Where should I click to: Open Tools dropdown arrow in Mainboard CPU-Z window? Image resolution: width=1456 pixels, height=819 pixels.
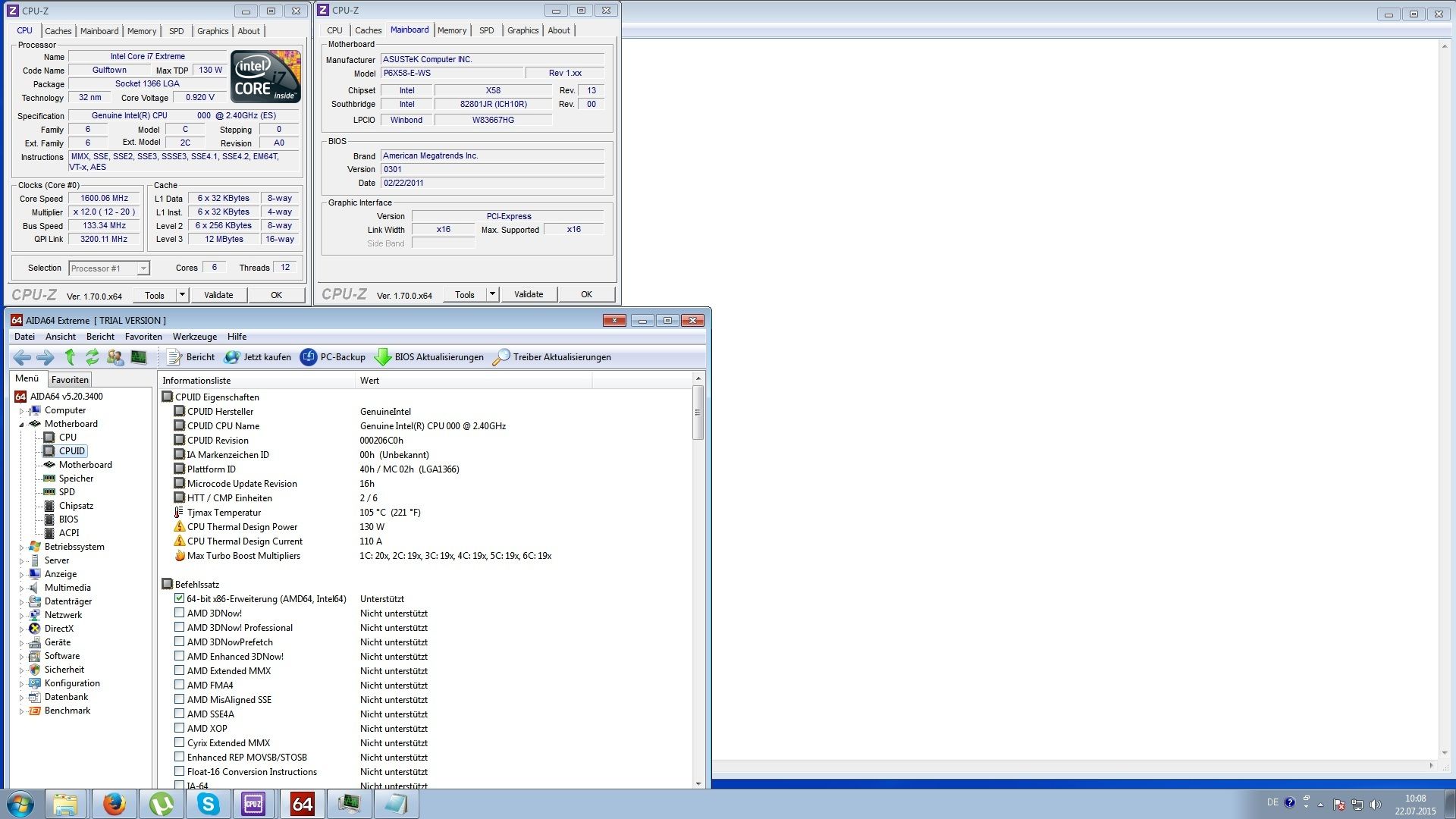click(x=492, y=294)
